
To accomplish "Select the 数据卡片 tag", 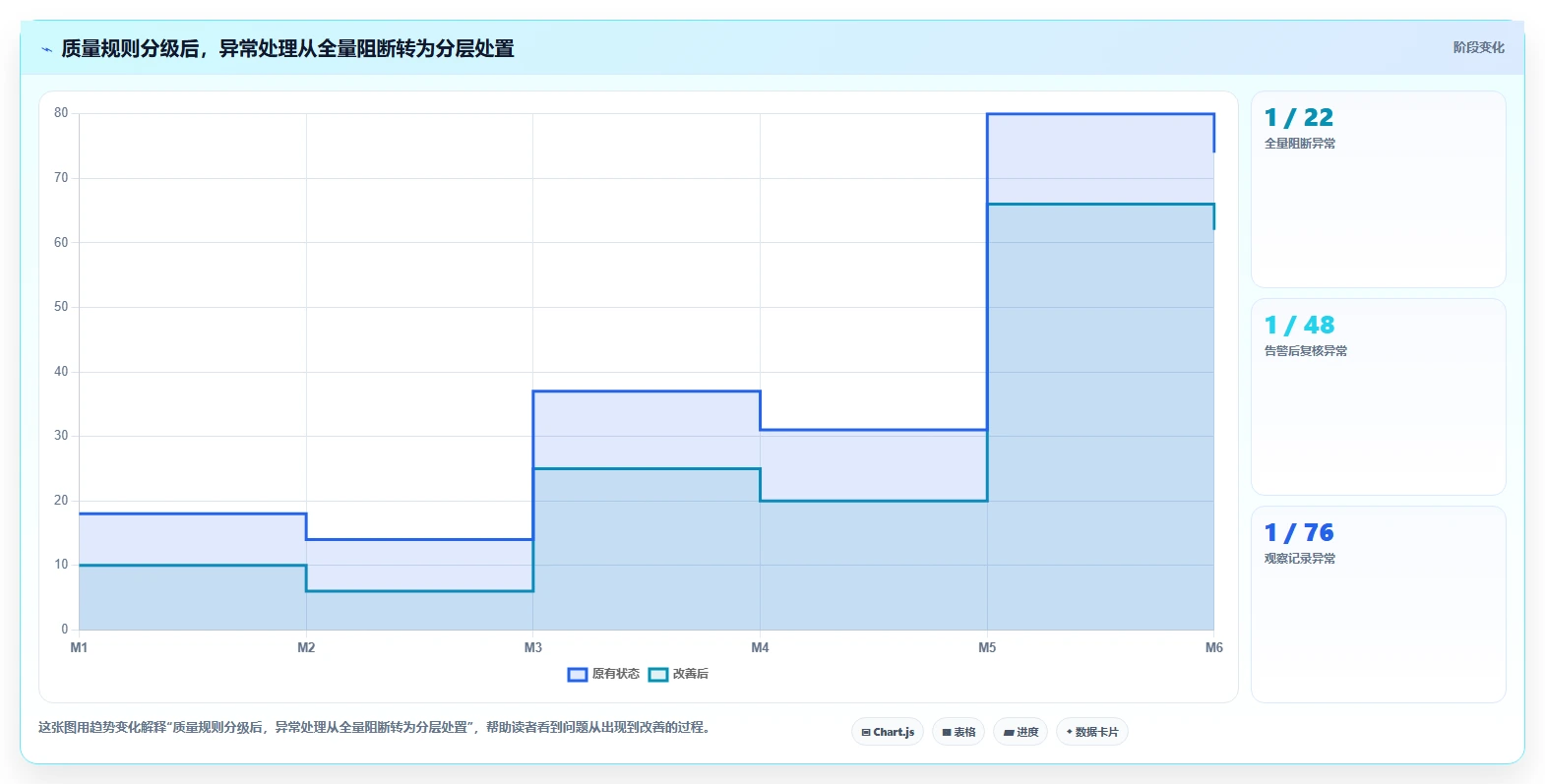I will pyautogui.click(x=1092, y=732).
